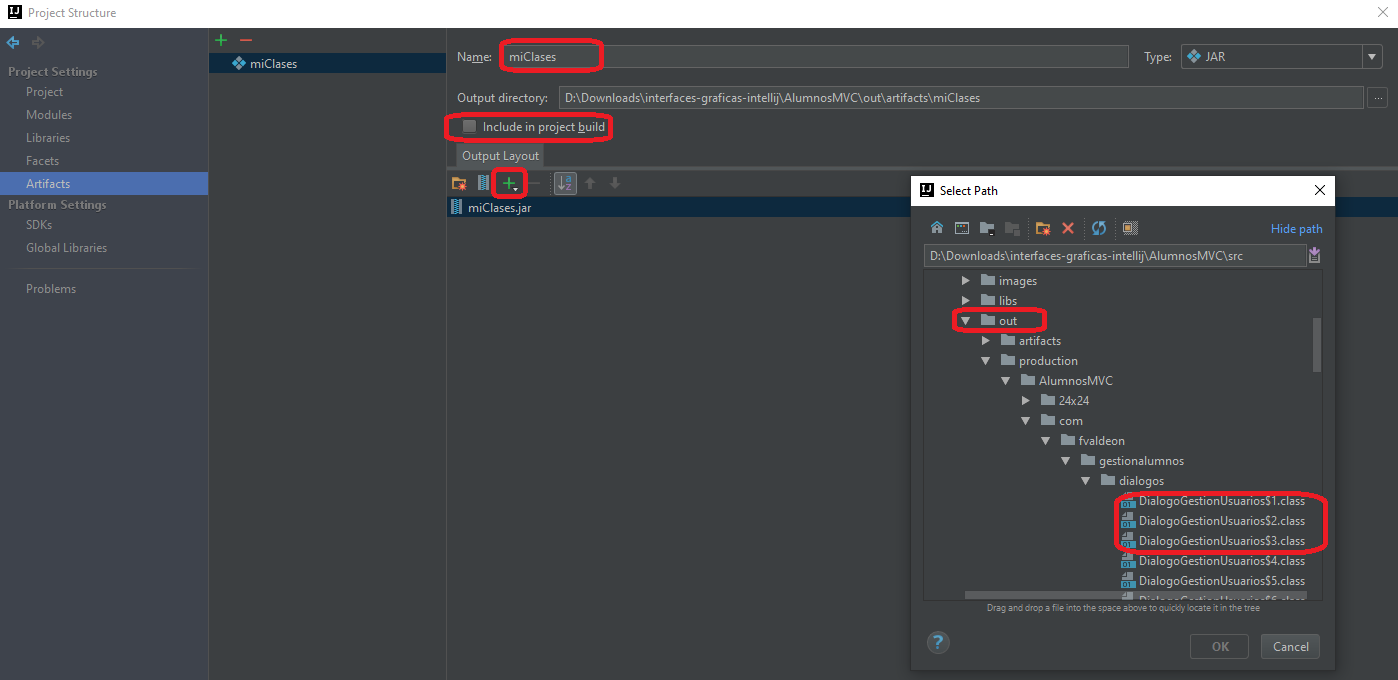1398x680 pixels.
Task: Click the Hide path link
Action: (1296, 229)
